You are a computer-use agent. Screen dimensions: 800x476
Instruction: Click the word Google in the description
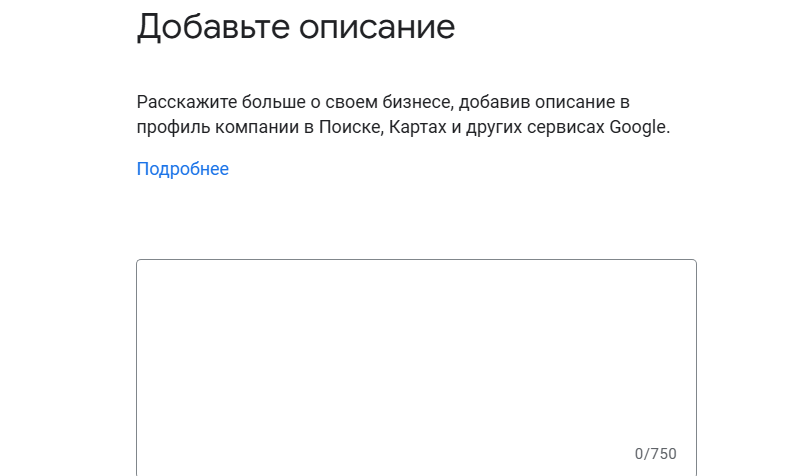(637, 128)
